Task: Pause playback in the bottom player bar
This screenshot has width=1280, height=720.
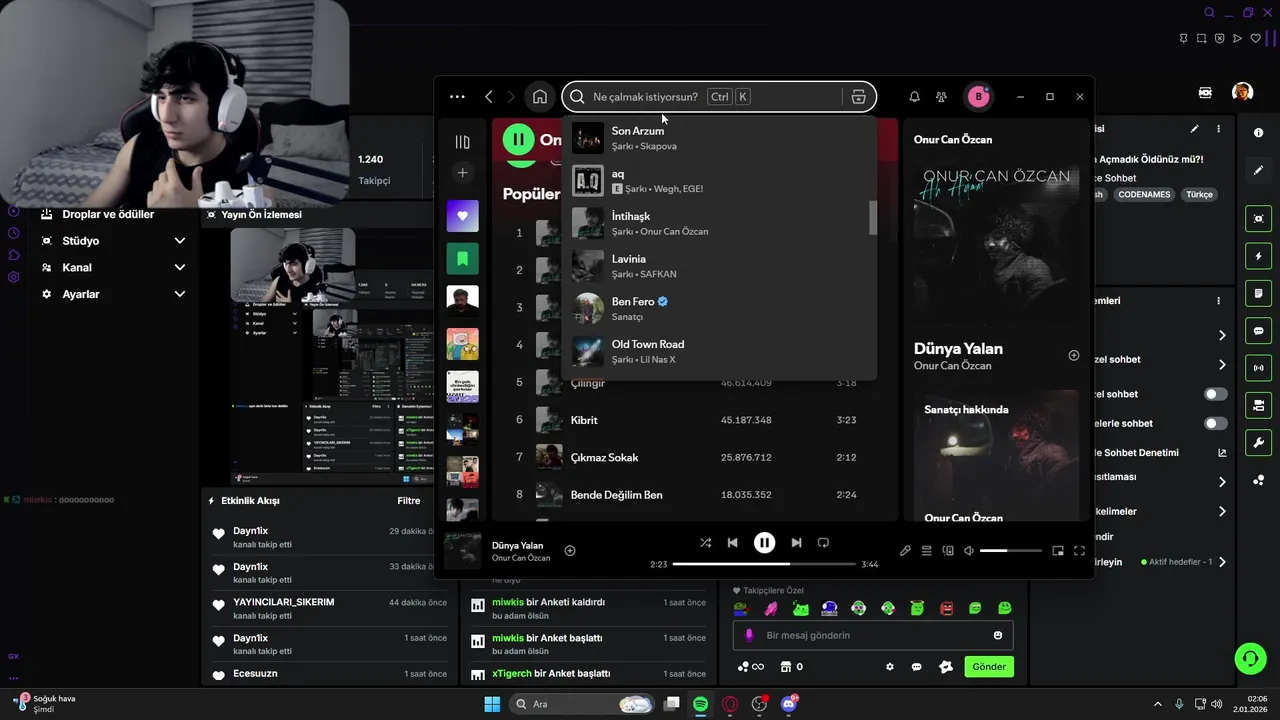Action: pyautogui.click(x=764, y=543)
